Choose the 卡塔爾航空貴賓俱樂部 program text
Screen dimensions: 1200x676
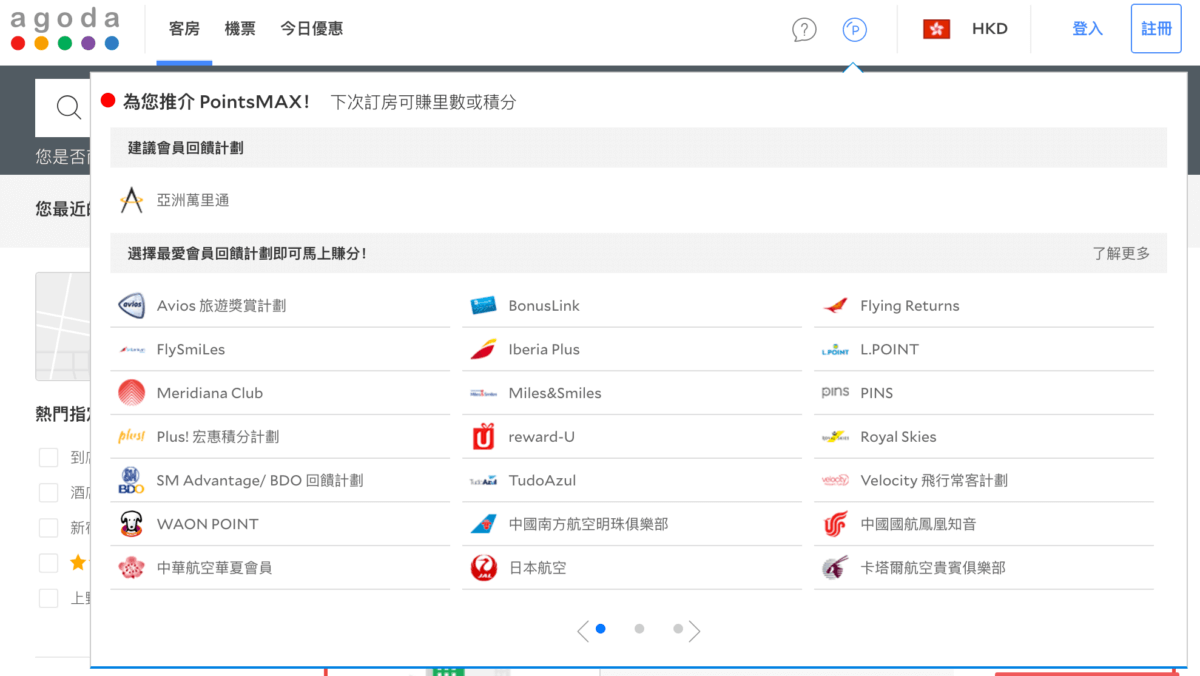[x=933, y=568]
